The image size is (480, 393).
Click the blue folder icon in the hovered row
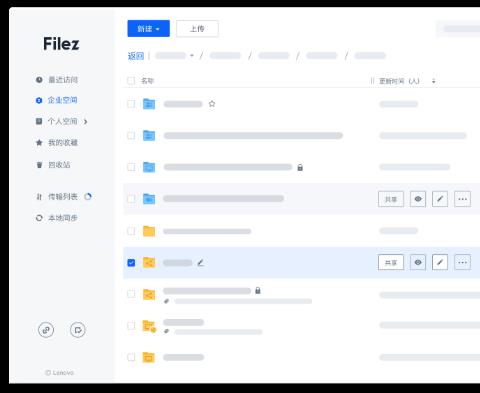[149, 199]
